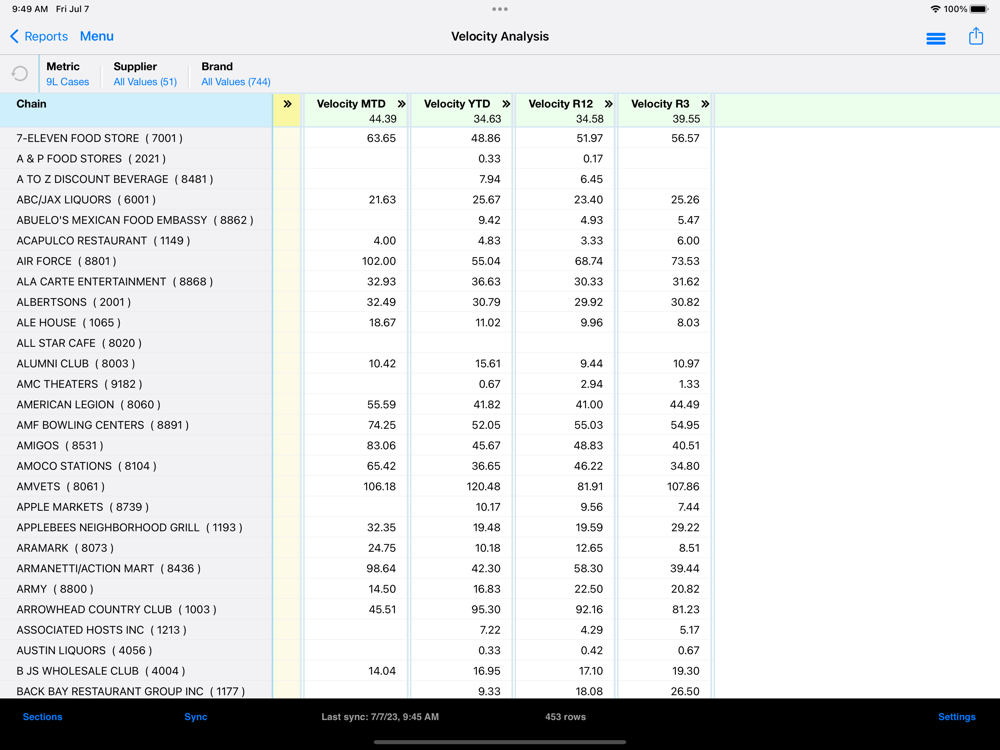Tap the three-dot multitasking indicator at the top
Viewport: 1000px width, 750px height.
[500, 9]
